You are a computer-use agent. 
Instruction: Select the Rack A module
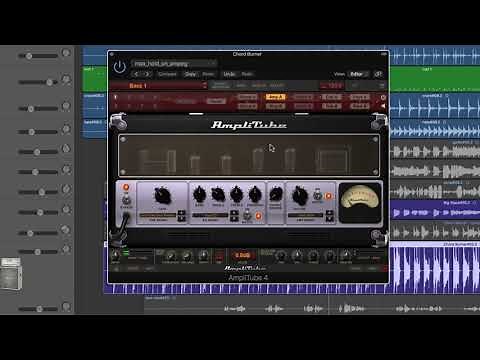point(360,97)
